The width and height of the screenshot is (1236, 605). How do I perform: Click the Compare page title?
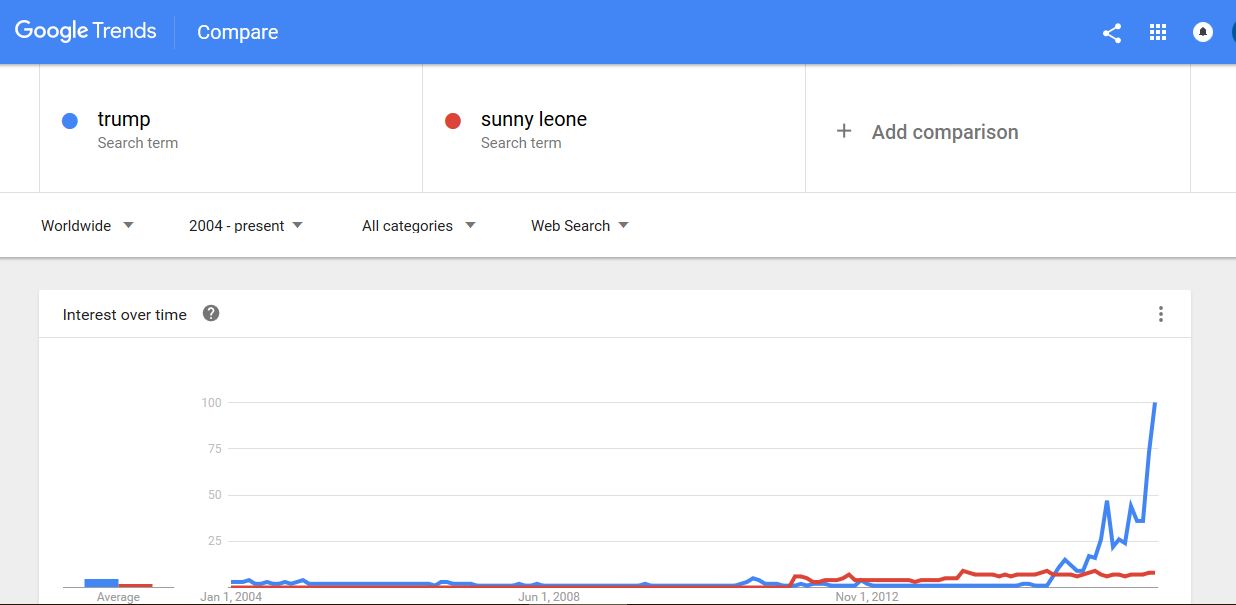[238, 32]
